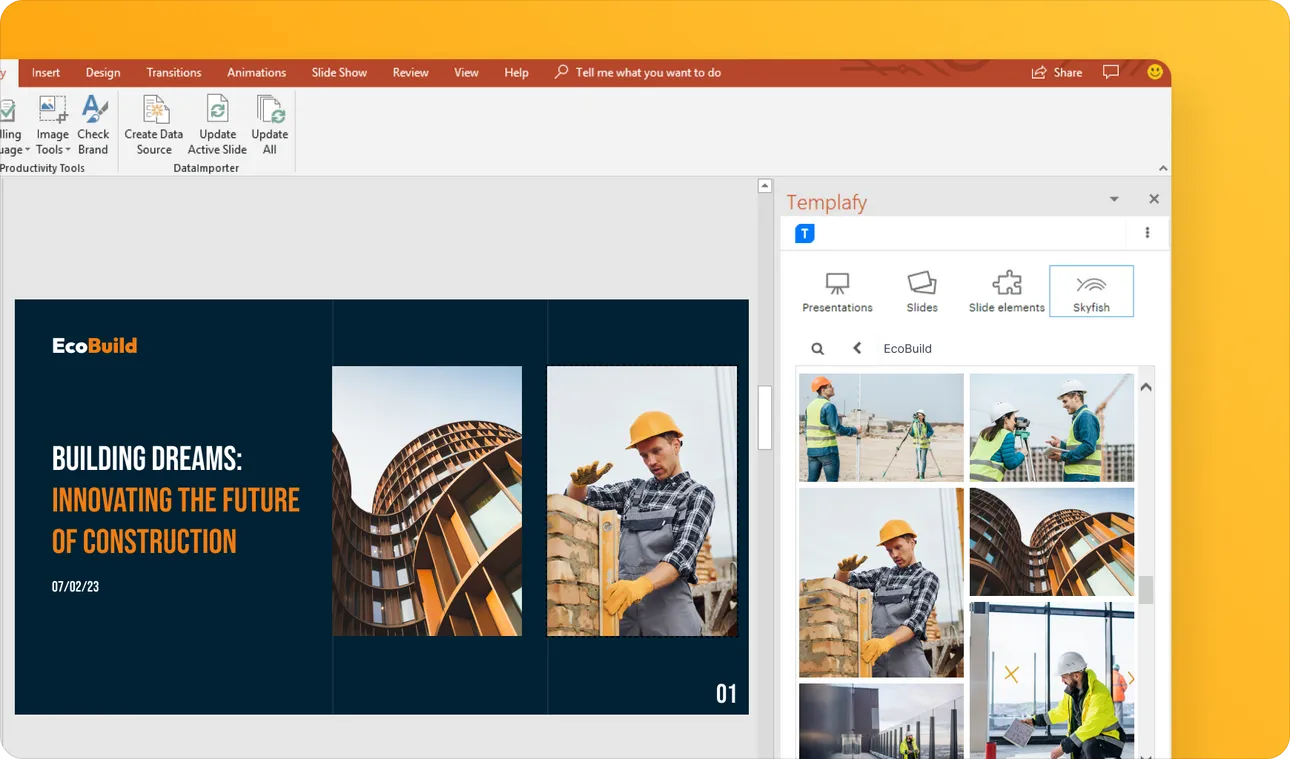Select the curved wooden building thumbnail
The image size is (1290, 759).
click(x=1052, y=542)
